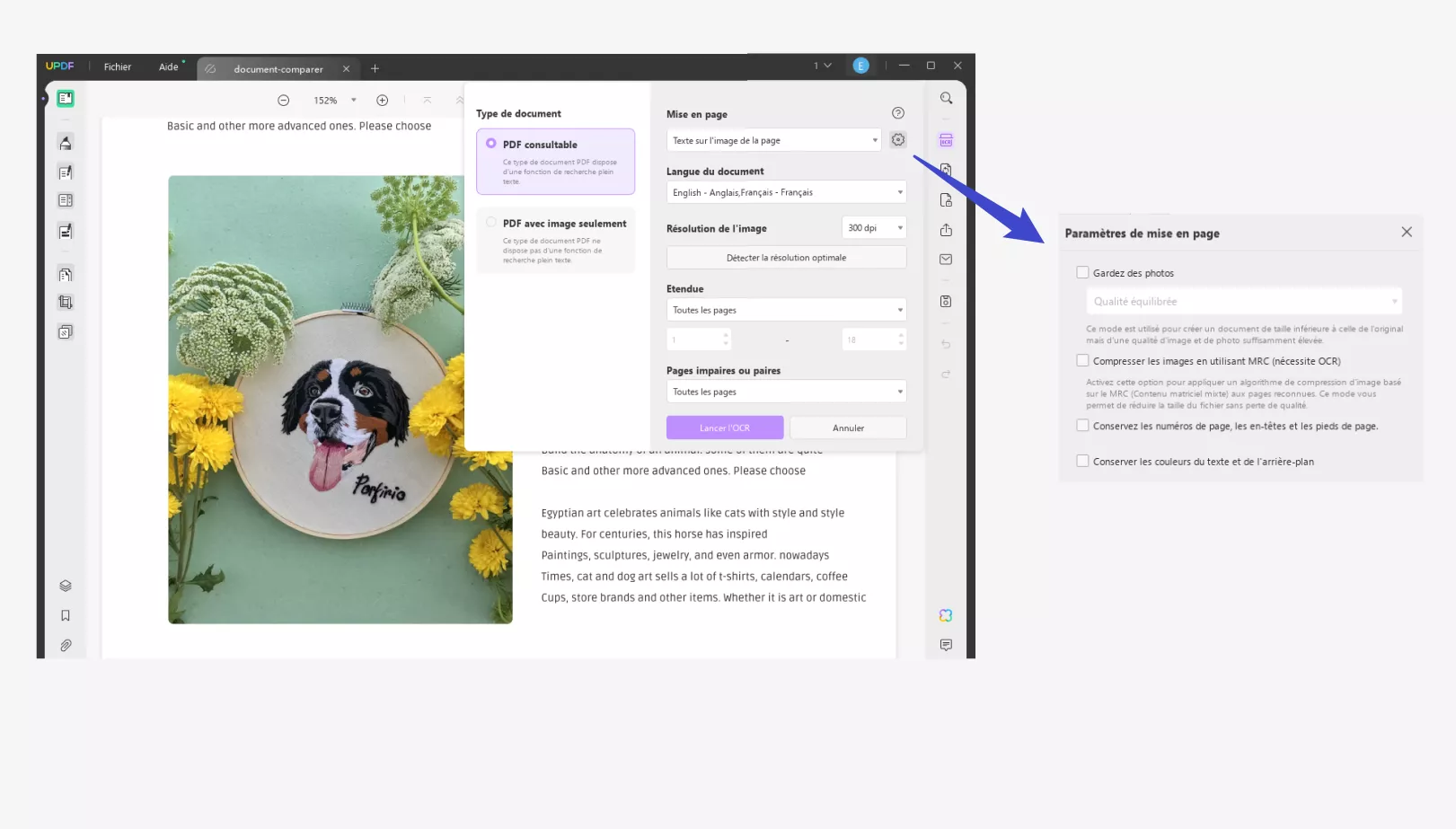
Task: Open the user account avatar
Action: pyautogui.click(x=861, y=66)
